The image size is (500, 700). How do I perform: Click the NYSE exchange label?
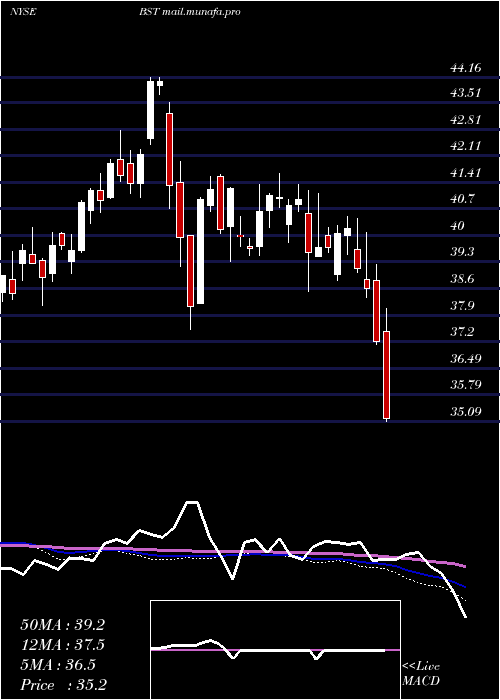pos(22,12)
